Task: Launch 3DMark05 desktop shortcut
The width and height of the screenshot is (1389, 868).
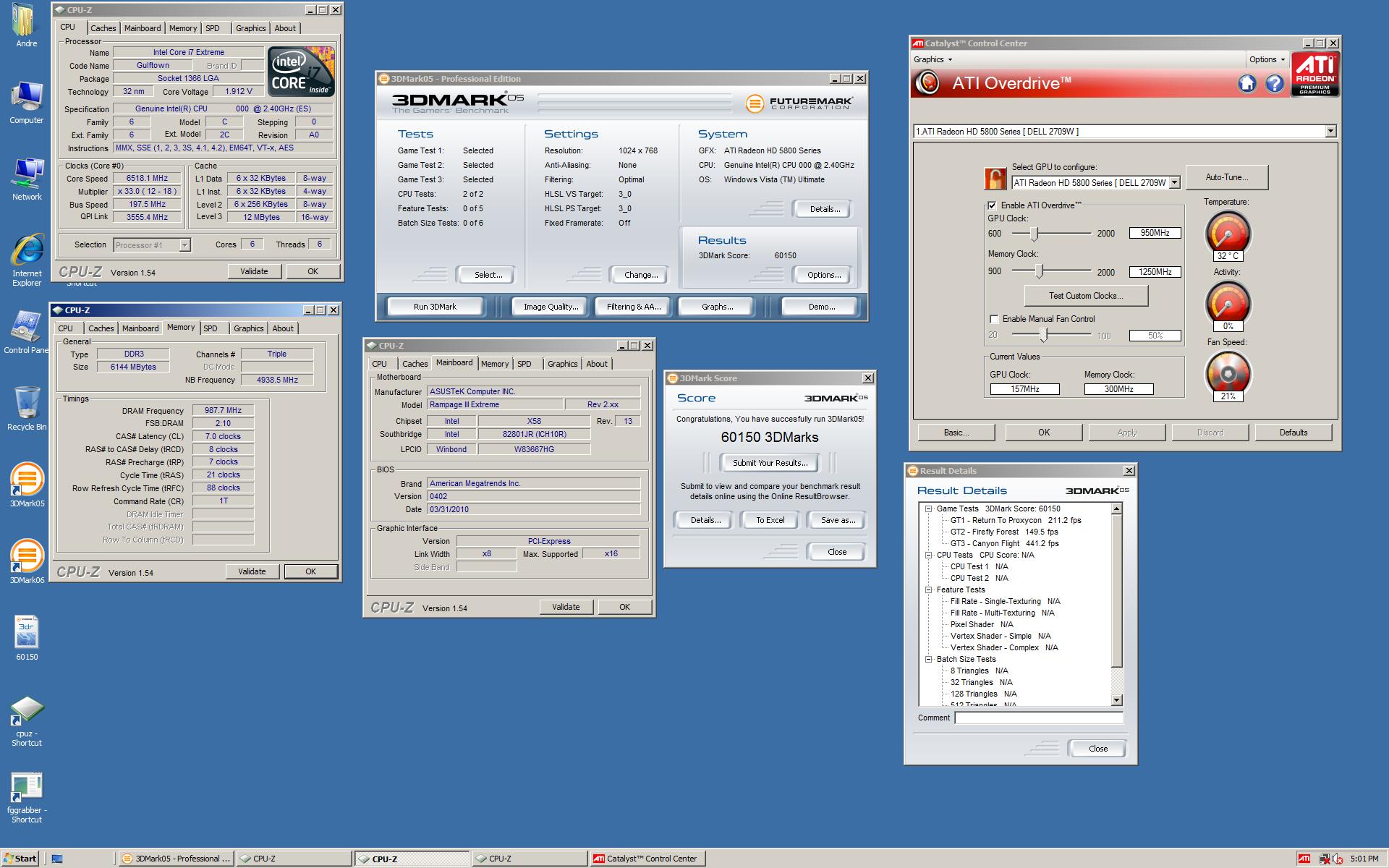Action: [x=27, y=483]
